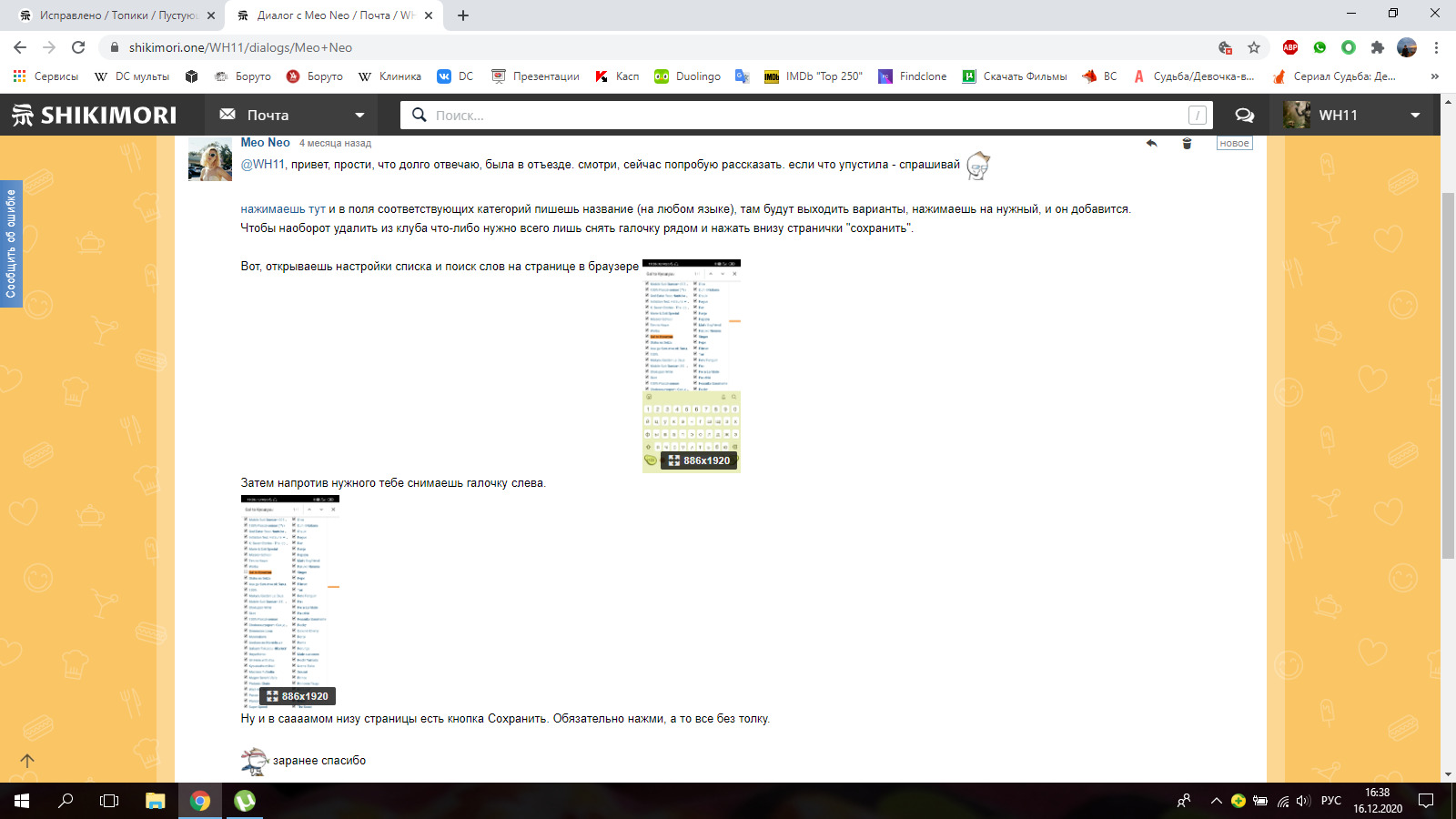This screenshot has width=1456, height=819.
Task: Follow the "нажимаешь тут" link
Action: (283, 209)
